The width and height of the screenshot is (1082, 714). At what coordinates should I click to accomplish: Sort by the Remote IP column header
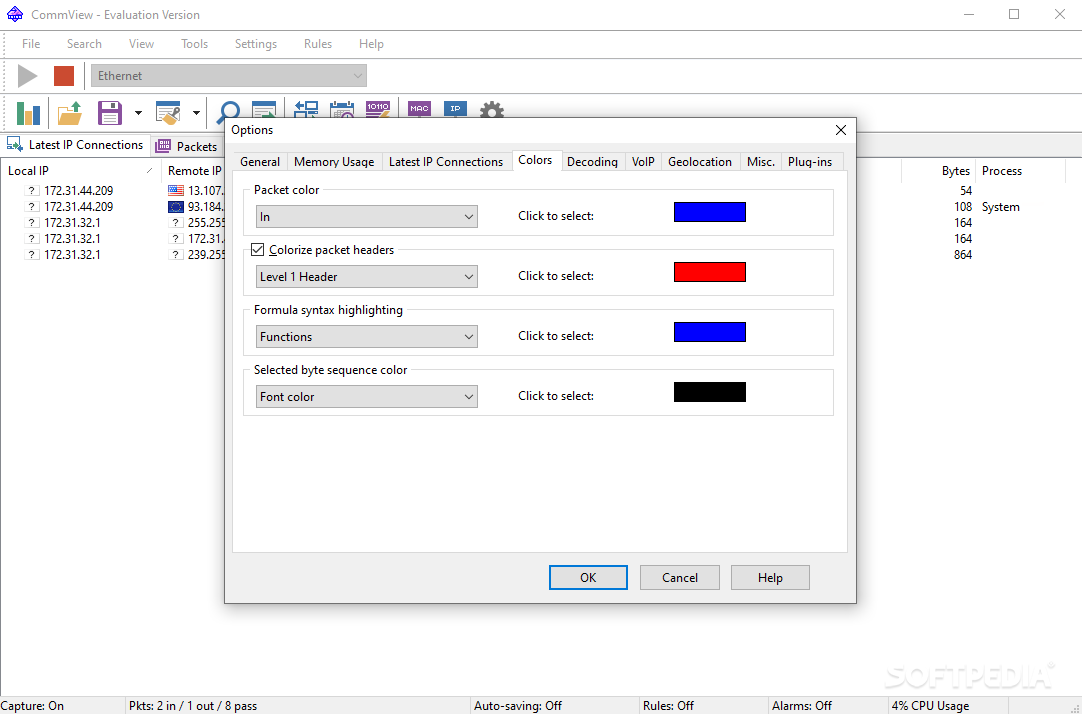(195, 170)
